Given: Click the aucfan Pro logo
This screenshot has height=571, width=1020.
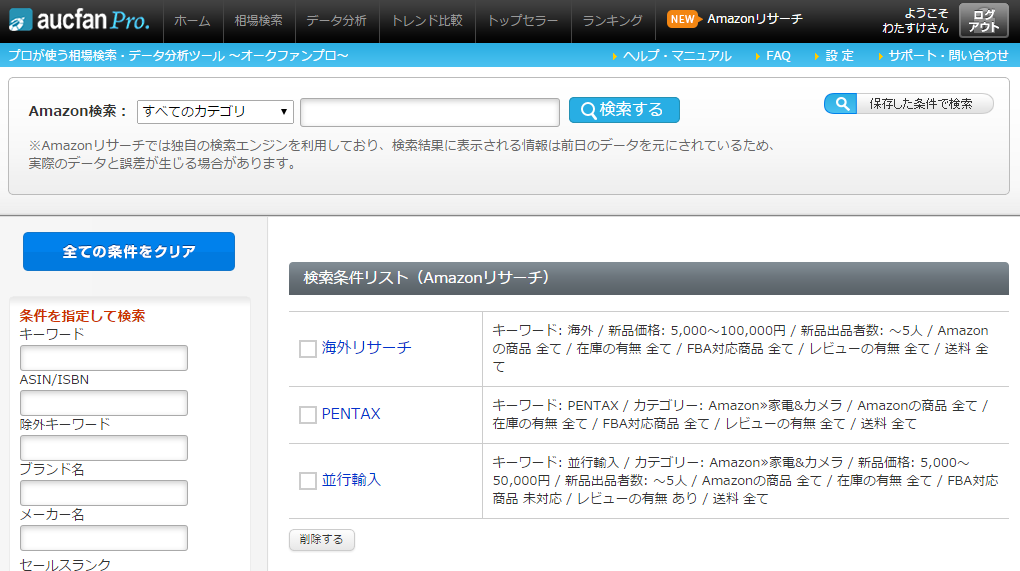Looking at the screenshot, I should (x=78, y=20).
